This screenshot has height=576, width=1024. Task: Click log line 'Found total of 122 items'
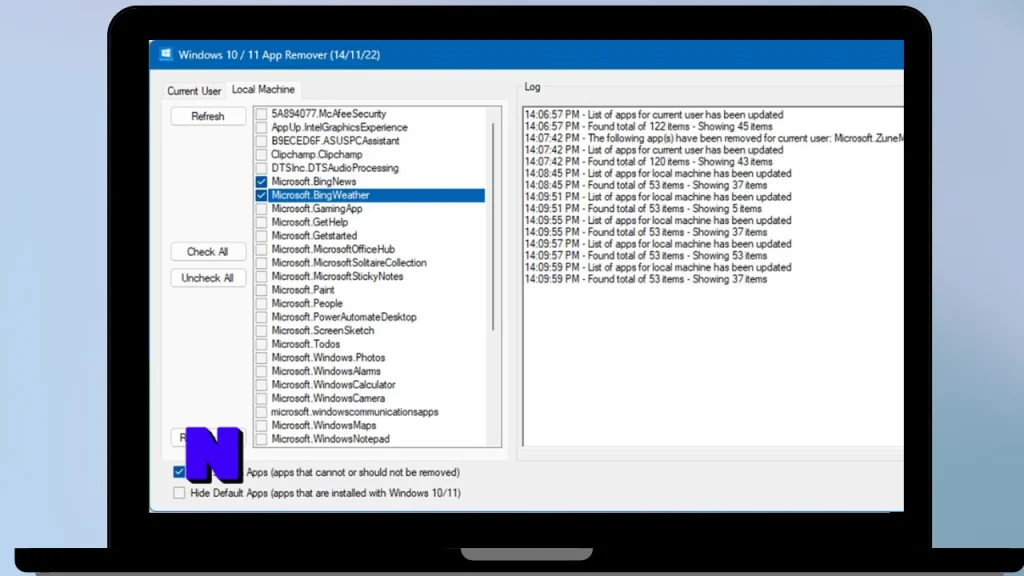648,127
